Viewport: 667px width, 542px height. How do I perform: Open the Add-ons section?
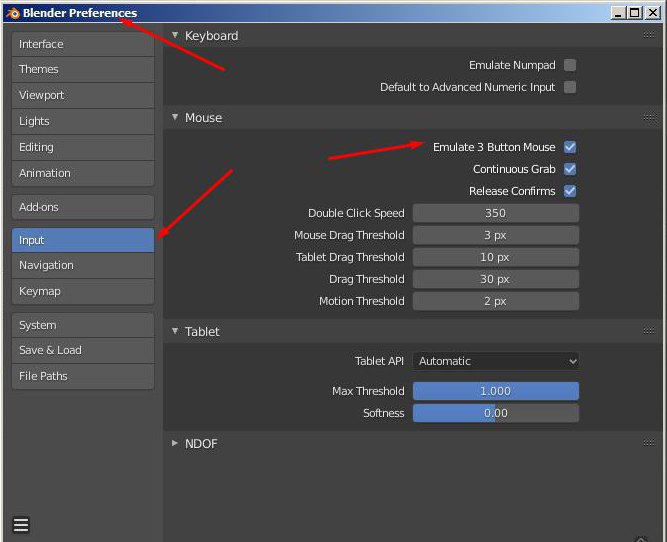click(83, 207)
